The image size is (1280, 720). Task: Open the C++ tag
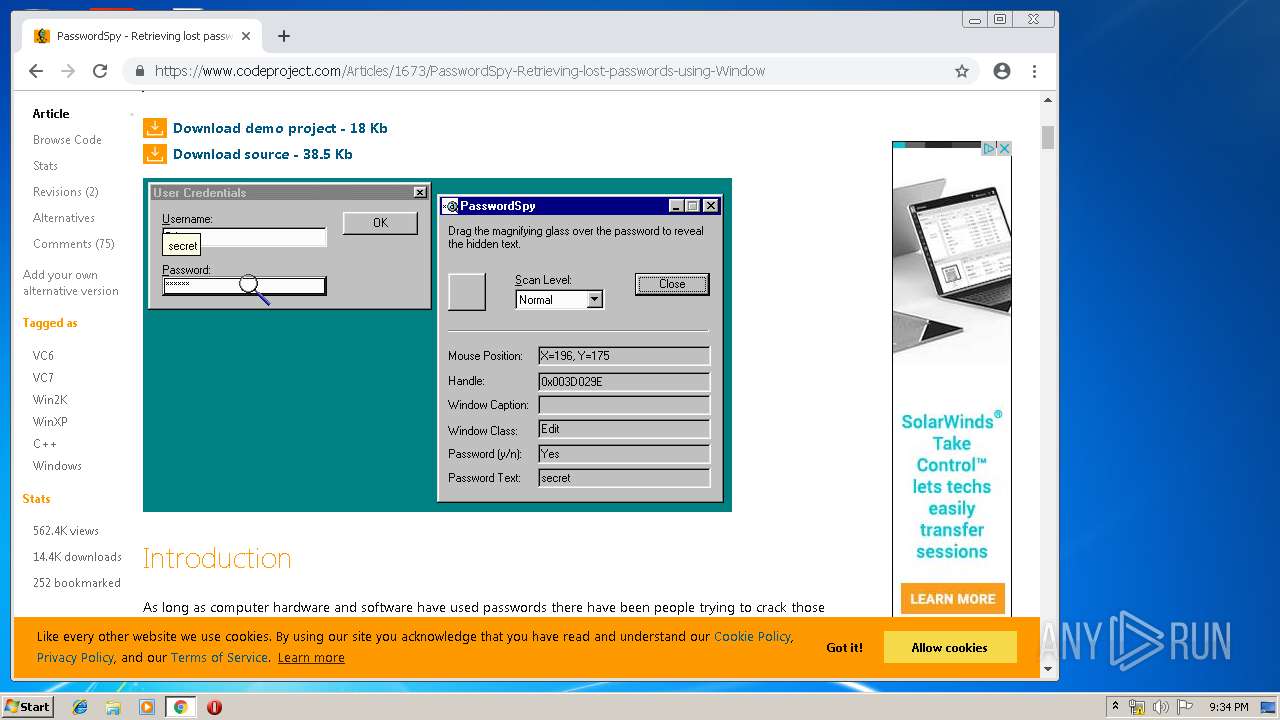(45, 444)
